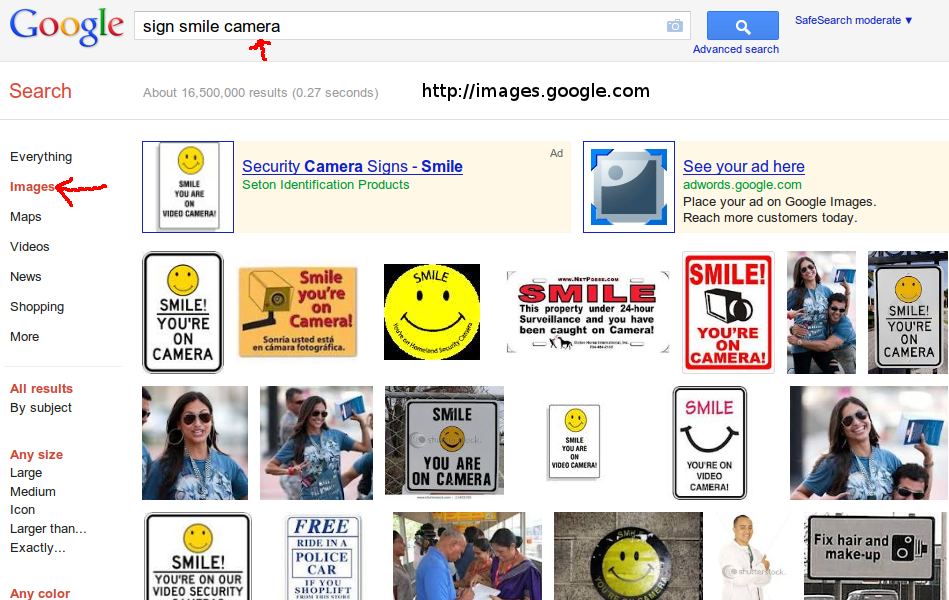The image size is (949, 600).
Task: Open the 24-hour Surveillance SMILE sign thumbnail
Action: (588, 312)
